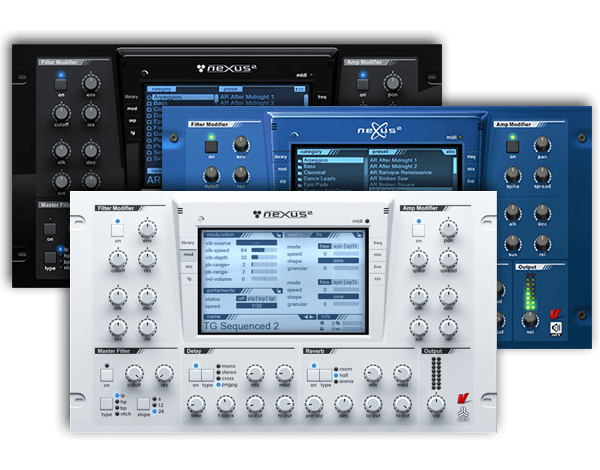
Task: Open the right menu icon on white Nexus skin
Action: [x=386, y=211]
